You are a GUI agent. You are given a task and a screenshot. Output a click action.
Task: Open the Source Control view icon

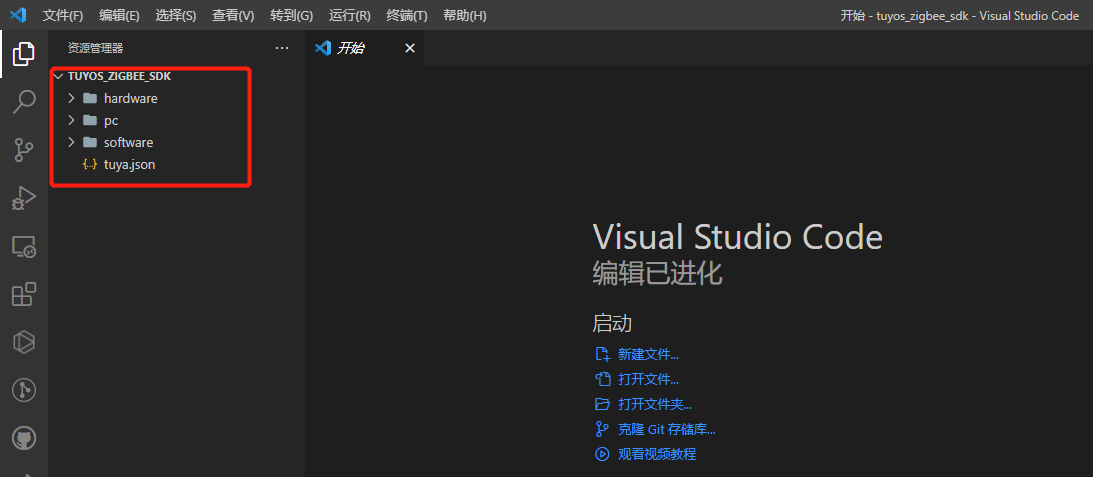[24, 150]
